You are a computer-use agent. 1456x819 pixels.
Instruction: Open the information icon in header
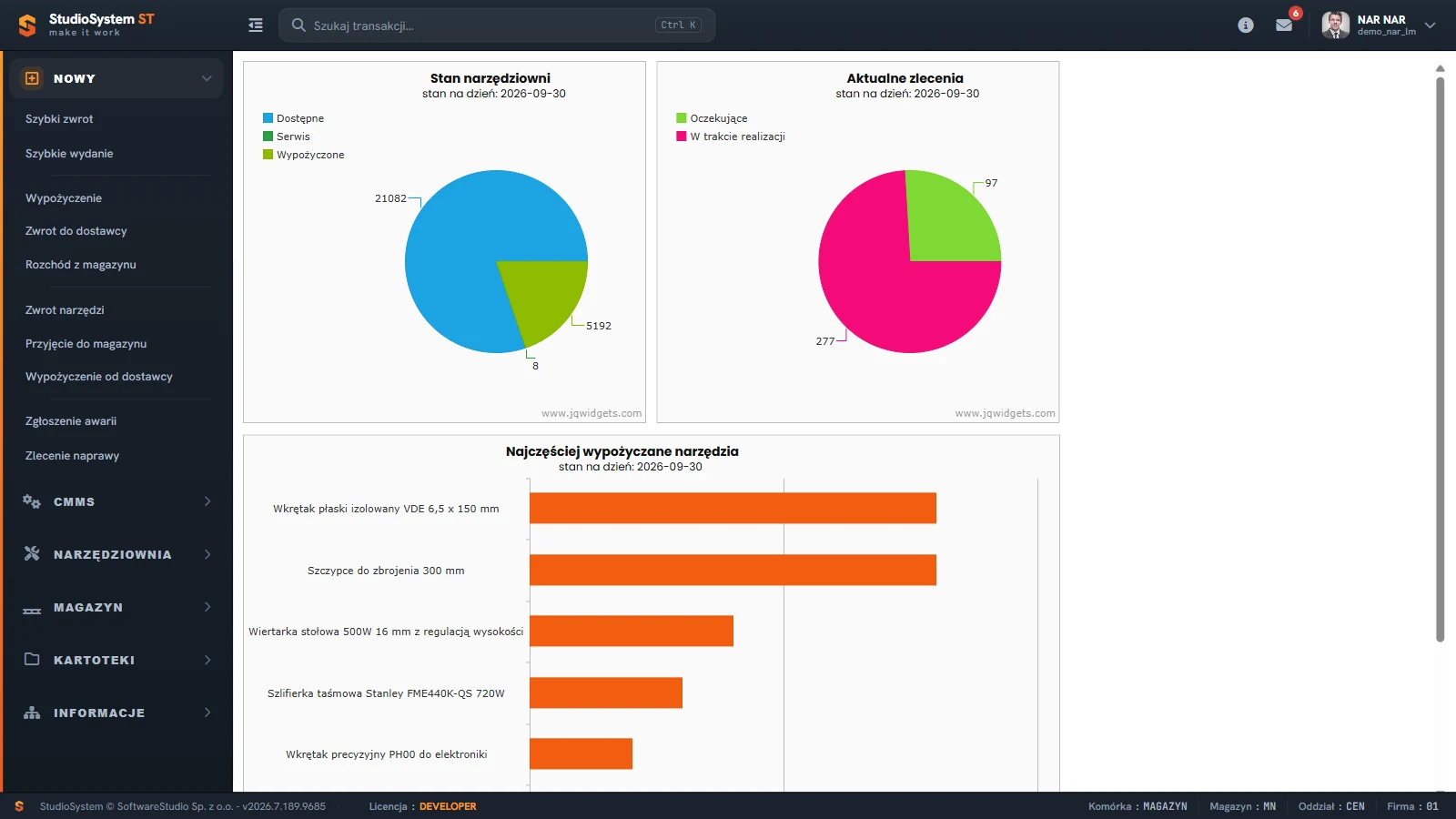[x=1246, y=25]
